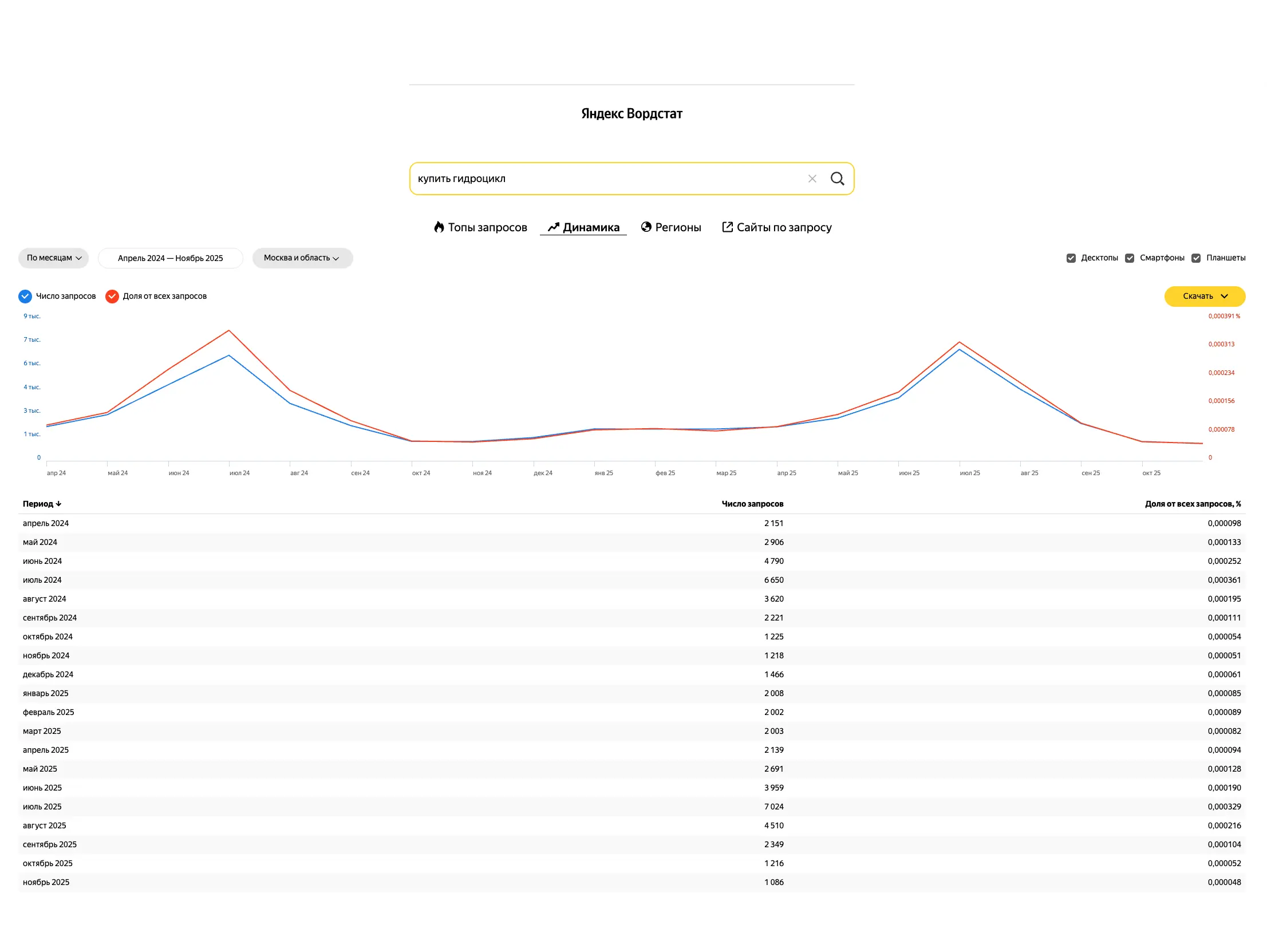Open the Сайты по запросу tab
This screenshot has width=1267, height=952.
tap(777, 227)
